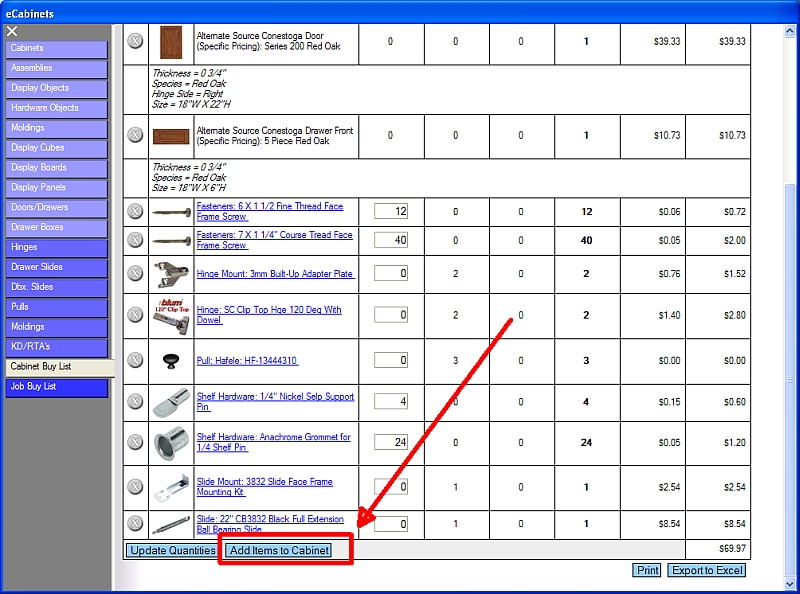
Task: Delete the Slide Mount 3832 row
Action: pos(136,487)
